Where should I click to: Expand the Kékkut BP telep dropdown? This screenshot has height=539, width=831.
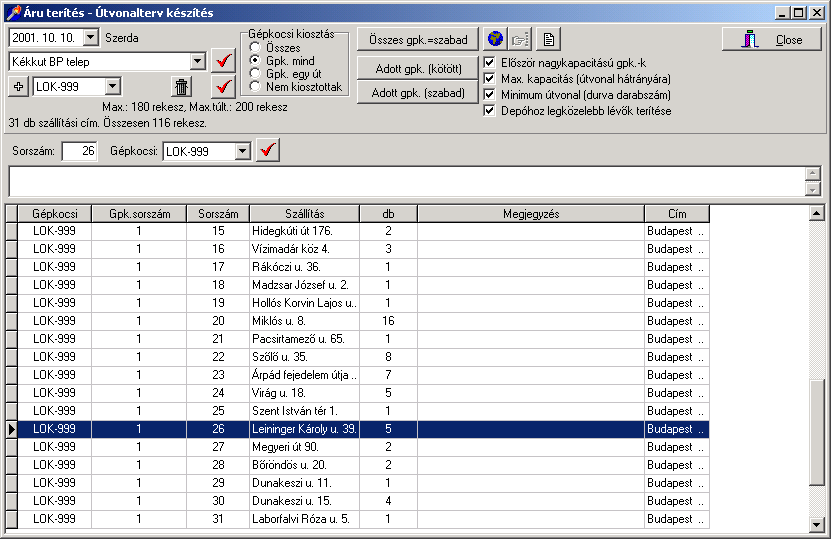(x=197, y=62)
